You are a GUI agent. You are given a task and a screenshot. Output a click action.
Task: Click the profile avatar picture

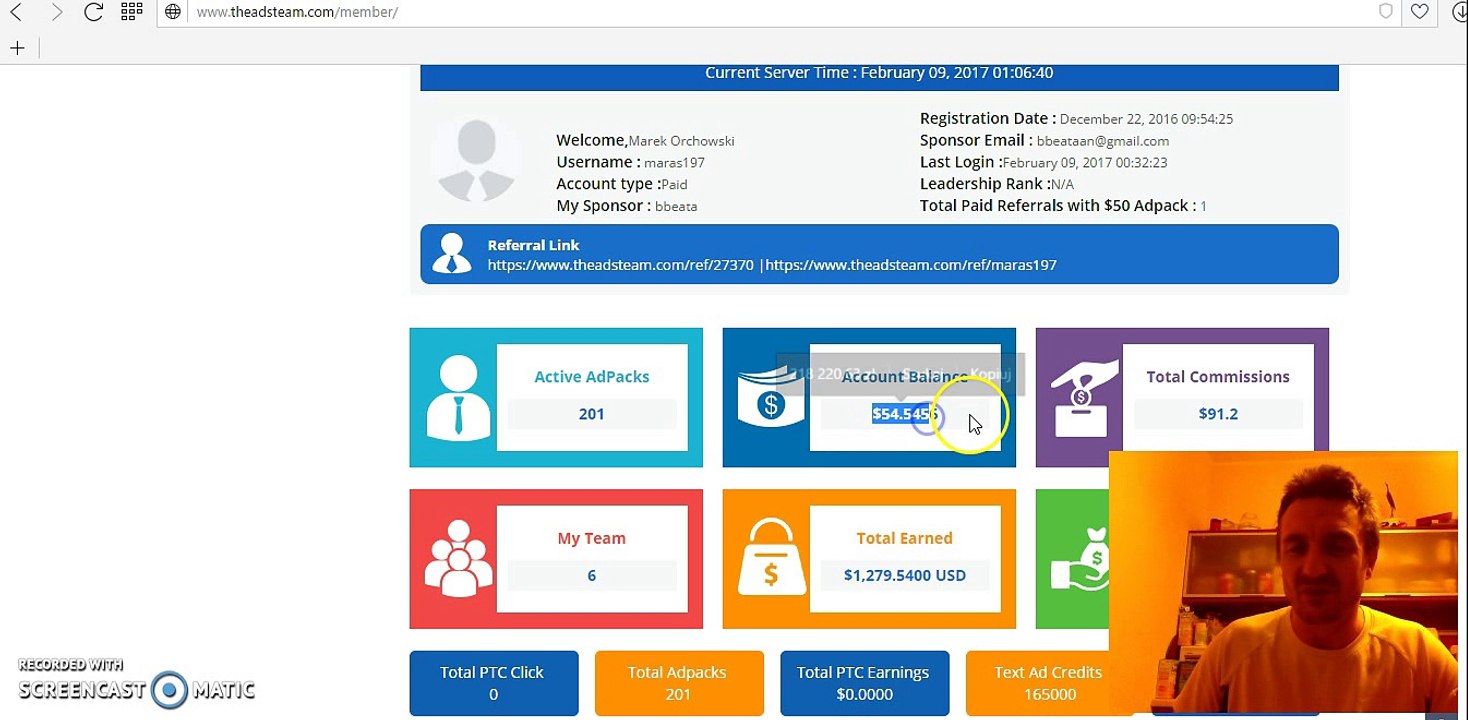(x=477, y=160)
